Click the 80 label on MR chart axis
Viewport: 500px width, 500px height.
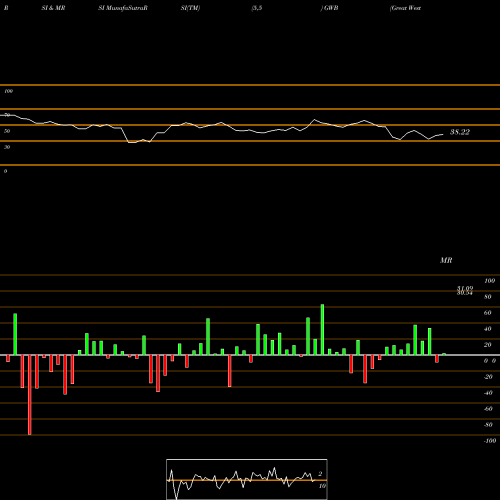488,297
